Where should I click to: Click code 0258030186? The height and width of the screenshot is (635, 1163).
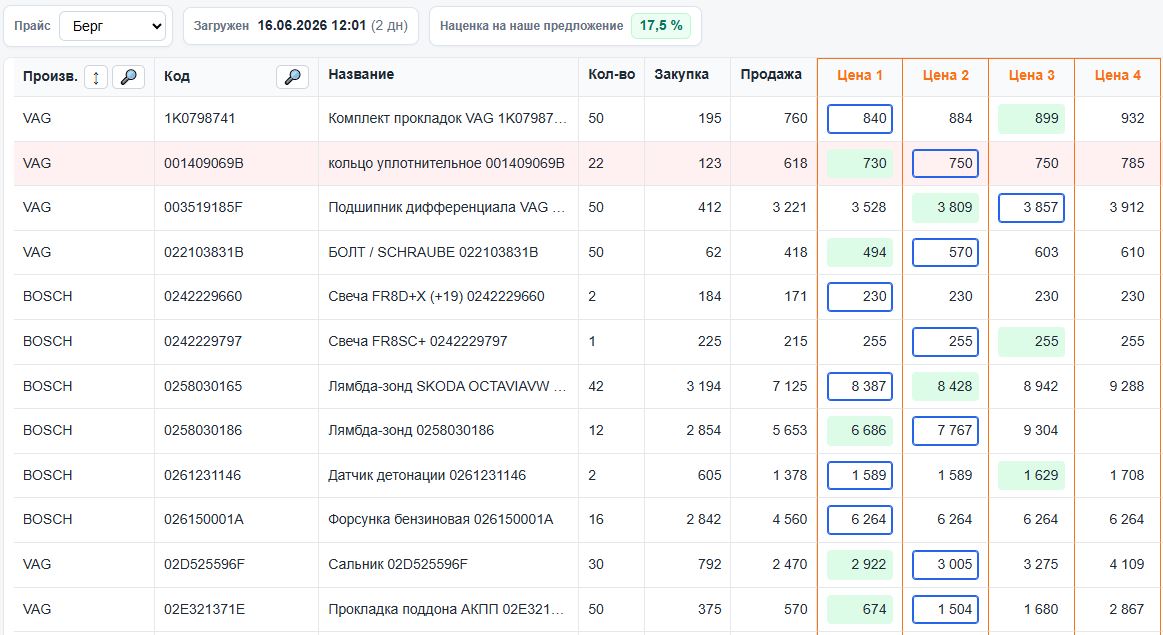[202, 430]
